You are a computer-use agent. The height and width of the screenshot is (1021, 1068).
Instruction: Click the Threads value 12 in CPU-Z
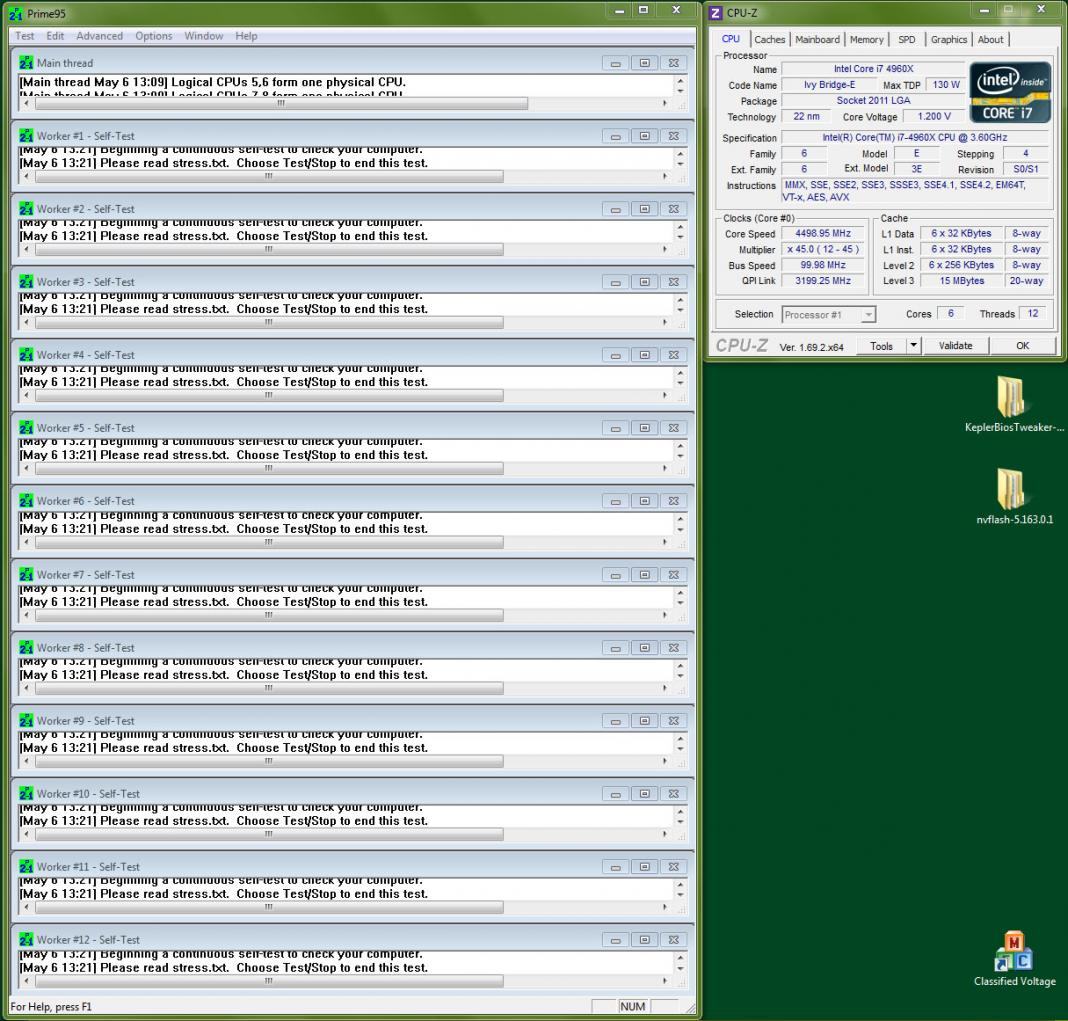pyautogui.click(x=1033, y=313)
